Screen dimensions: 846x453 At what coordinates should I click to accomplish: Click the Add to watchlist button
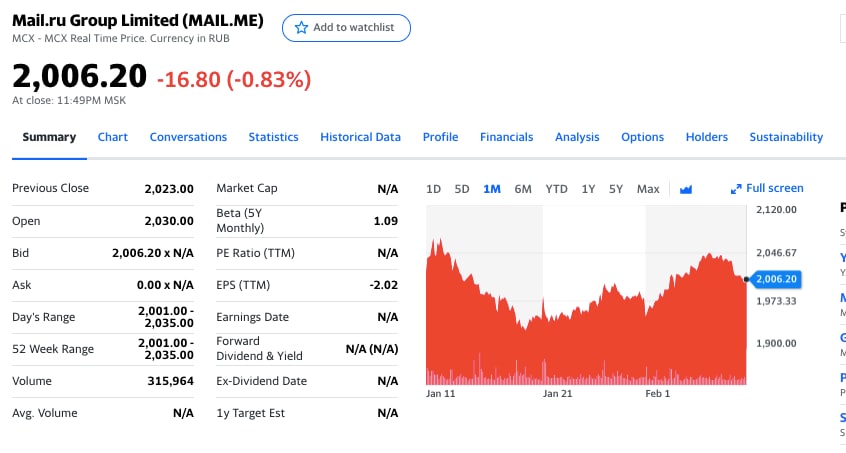click(346, 28)
